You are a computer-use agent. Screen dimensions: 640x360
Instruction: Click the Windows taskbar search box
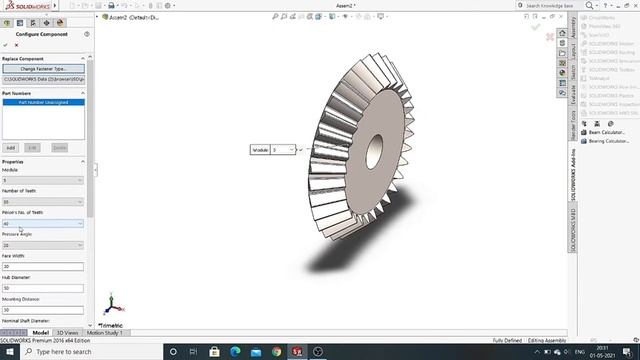pos(91,351)
